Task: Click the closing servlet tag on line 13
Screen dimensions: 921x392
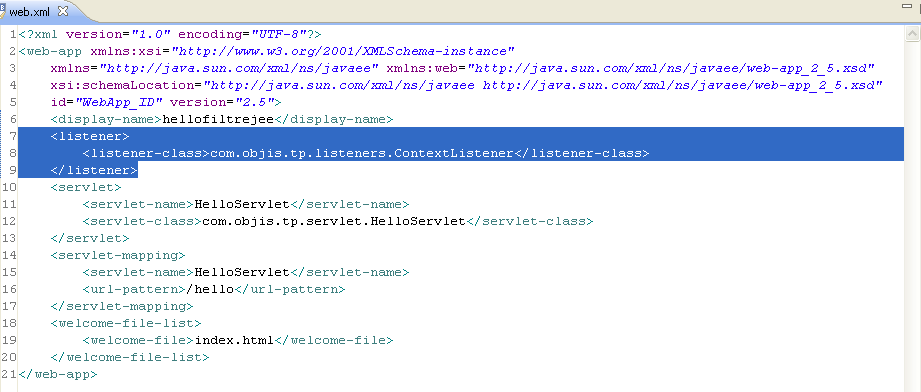Action: (90, 239)
